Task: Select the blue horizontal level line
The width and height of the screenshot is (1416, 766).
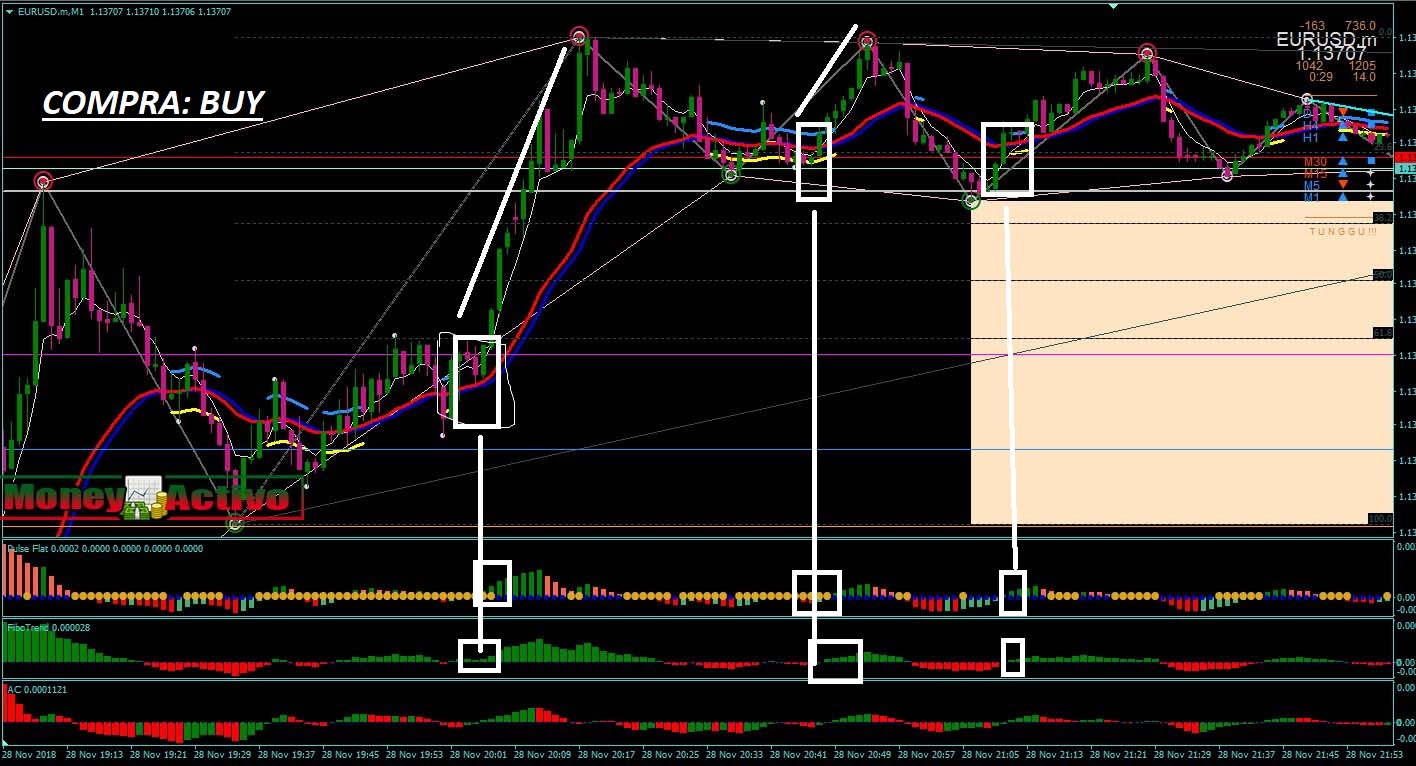Action: tap(697, 449)
